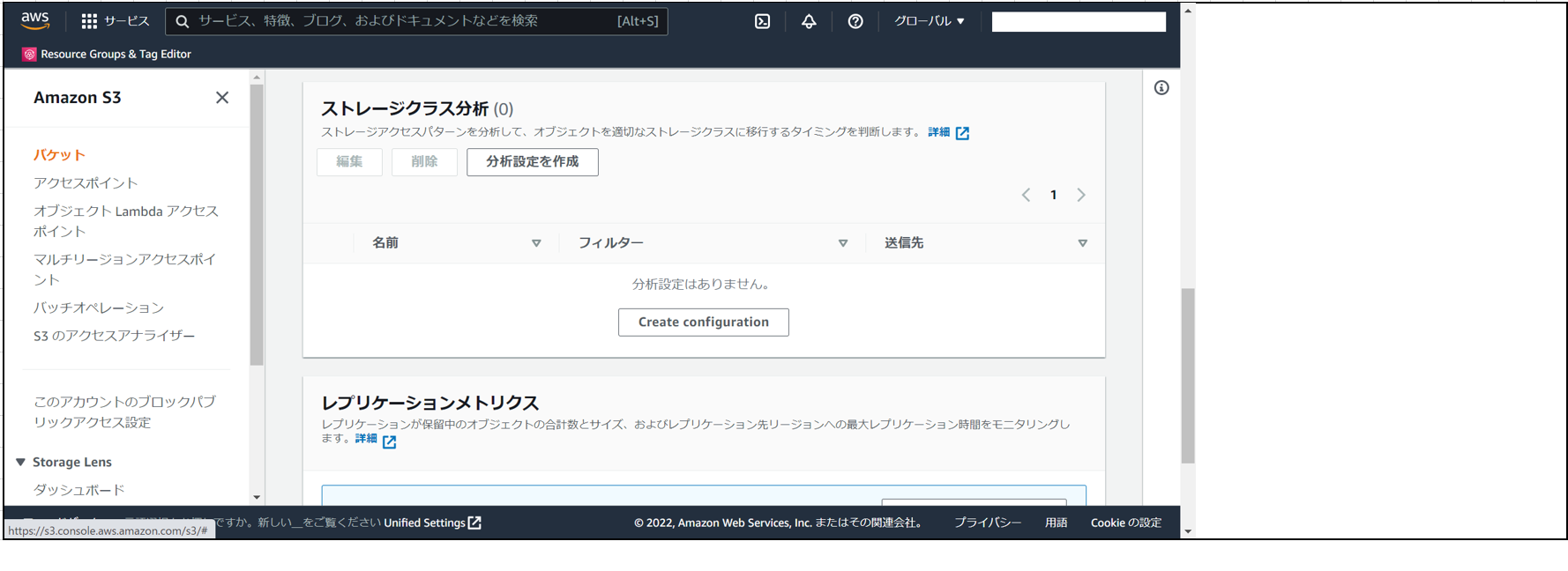Open the info panel icon at right
This screenshot has width=1568, height=571.
(1161, 87)
